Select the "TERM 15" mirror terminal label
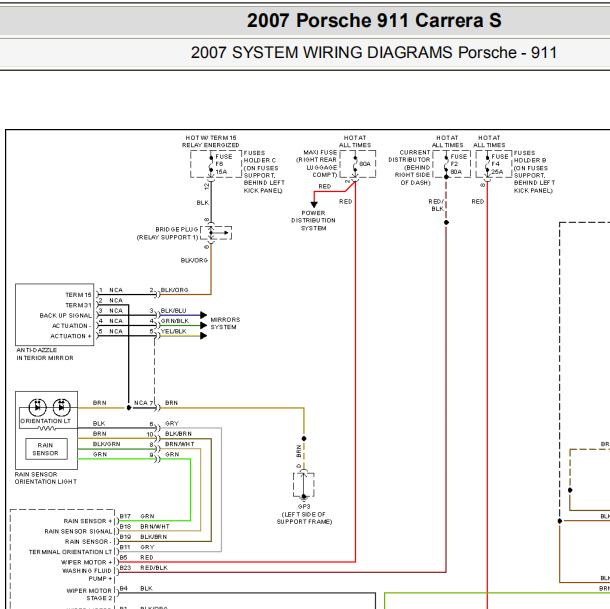 tap(78, 295)
